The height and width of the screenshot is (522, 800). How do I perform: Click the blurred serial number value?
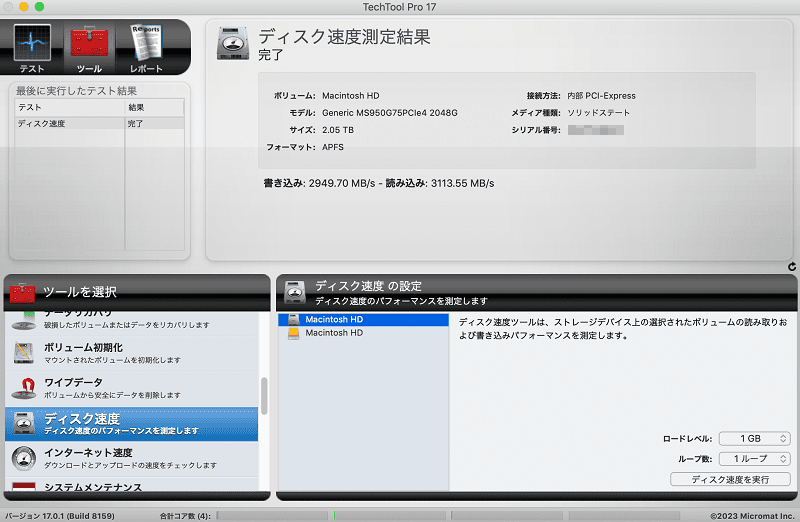tap(595, 130)
